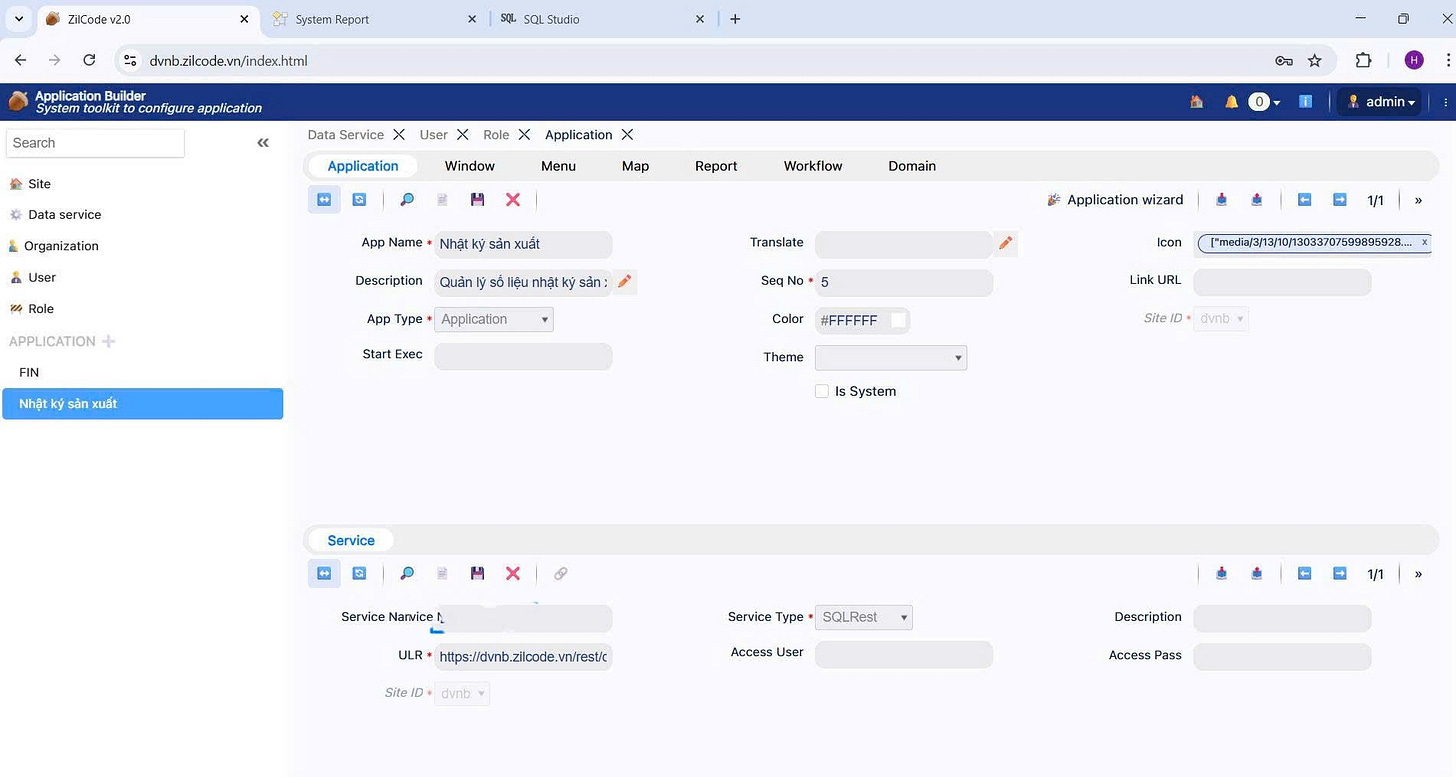Open the Data Service page tab
Viewport: 1456px width, 777px height.
pyautogui.click(x=345, y=135)
